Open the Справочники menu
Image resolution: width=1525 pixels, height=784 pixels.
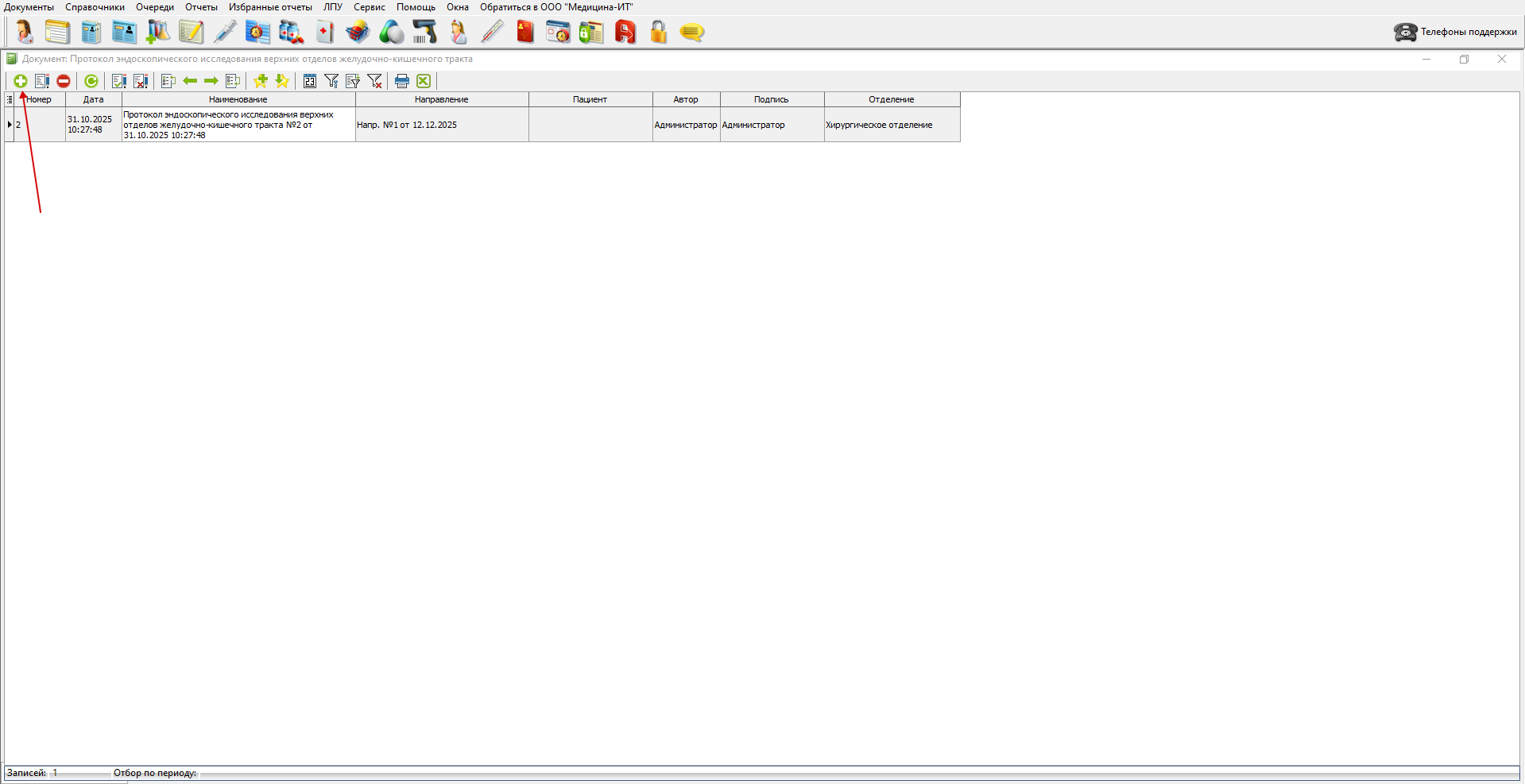tap(95, 7)
